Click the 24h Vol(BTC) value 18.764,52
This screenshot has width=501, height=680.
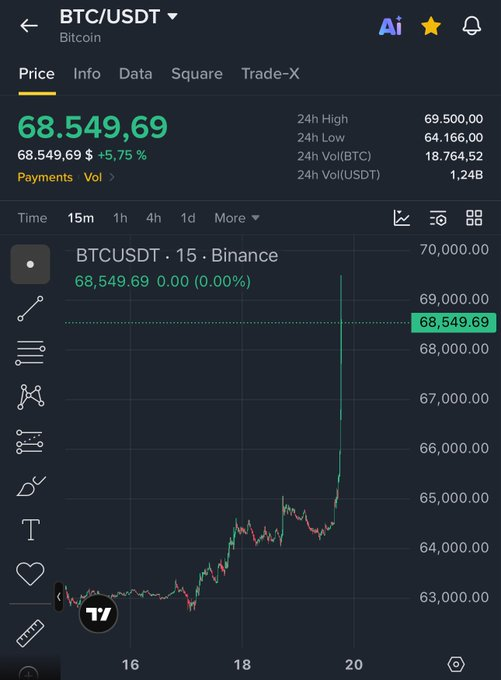(454, 156)
